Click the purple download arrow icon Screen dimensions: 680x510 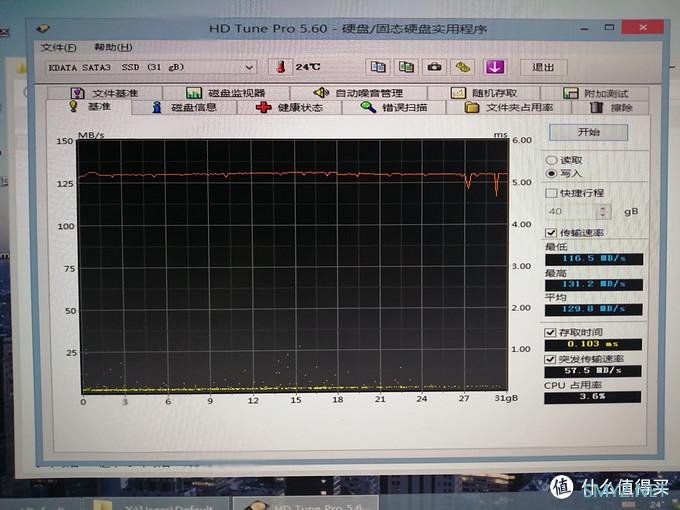tap(495, 67)
